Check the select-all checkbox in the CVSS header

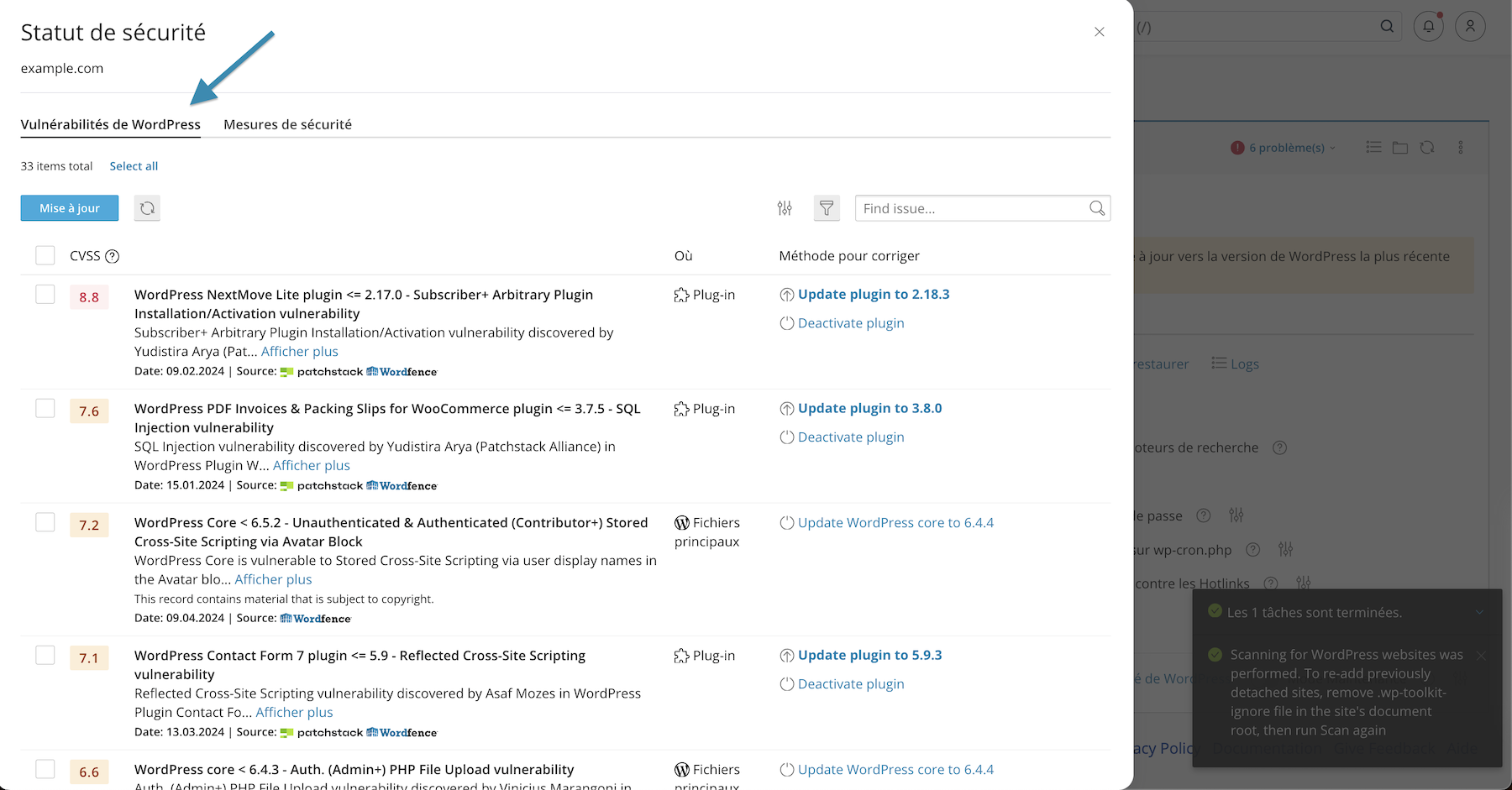pos(45,255)
